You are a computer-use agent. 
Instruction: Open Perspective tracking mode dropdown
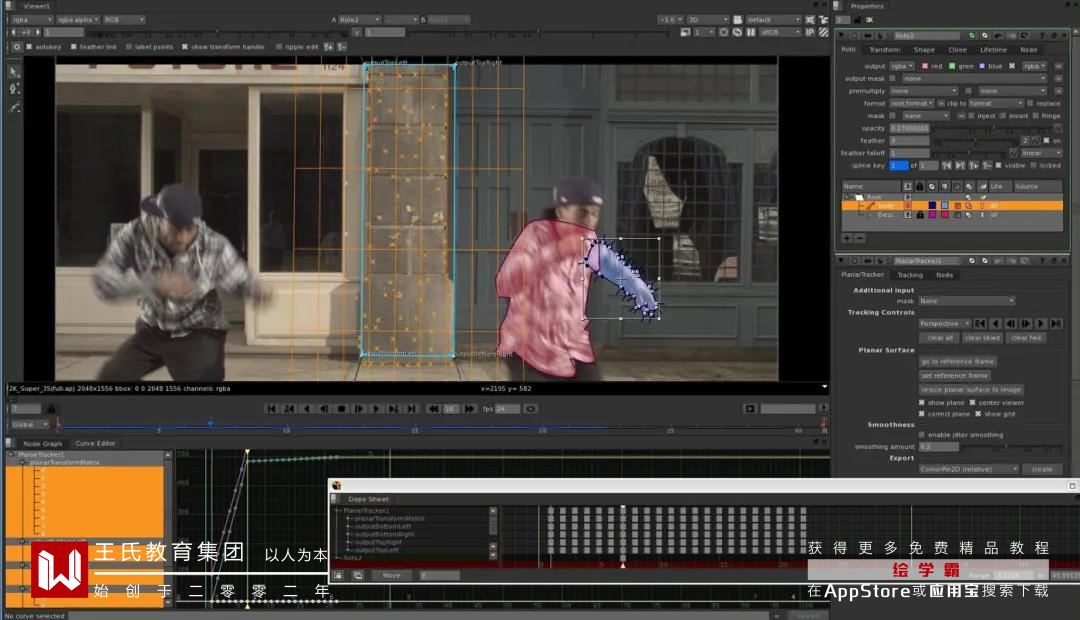tap(944, 324)
